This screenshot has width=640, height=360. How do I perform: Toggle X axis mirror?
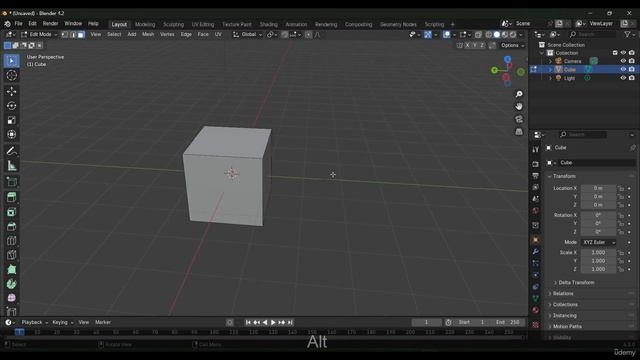pos(467,45)
